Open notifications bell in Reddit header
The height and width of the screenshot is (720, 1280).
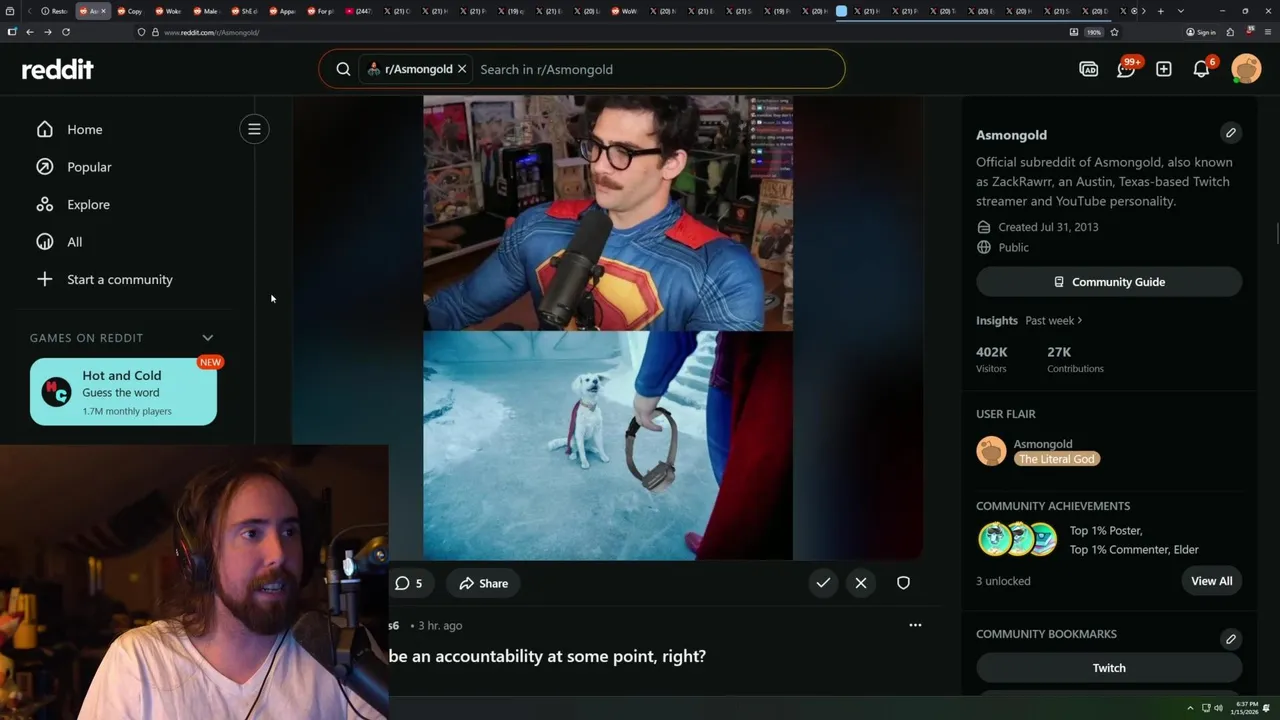(1202, 69)
